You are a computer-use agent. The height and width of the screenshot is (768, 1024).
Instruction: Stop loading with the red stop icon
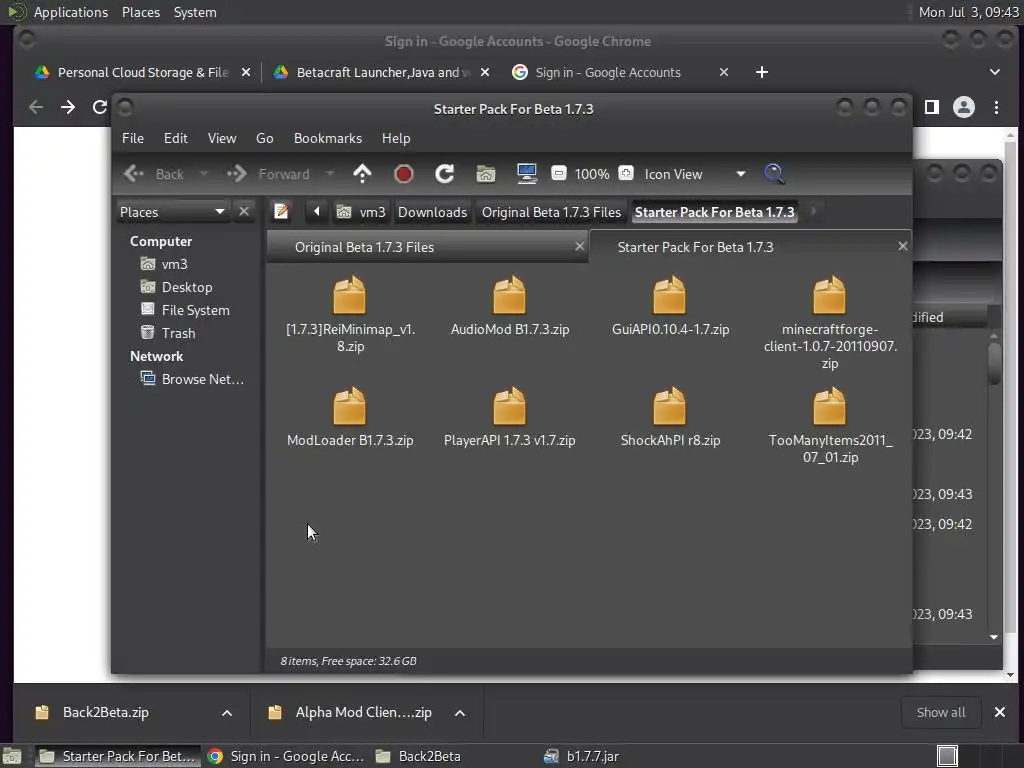pos(404,174)
